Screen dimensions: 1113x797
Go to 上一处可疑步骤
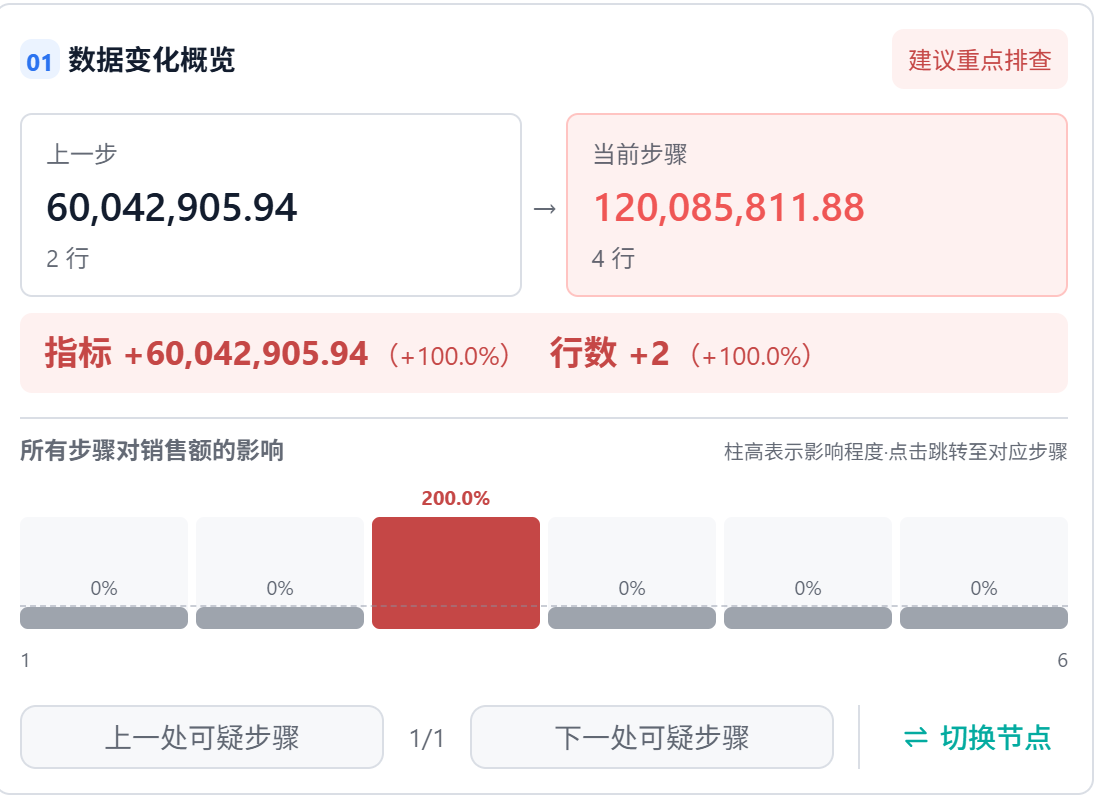202,737
